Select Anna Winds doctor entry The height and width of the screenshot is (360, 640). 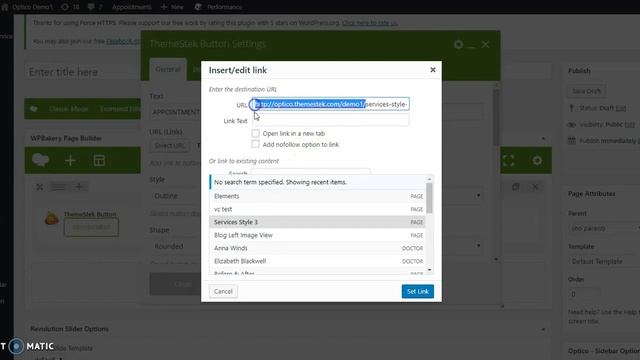point(318,248)
